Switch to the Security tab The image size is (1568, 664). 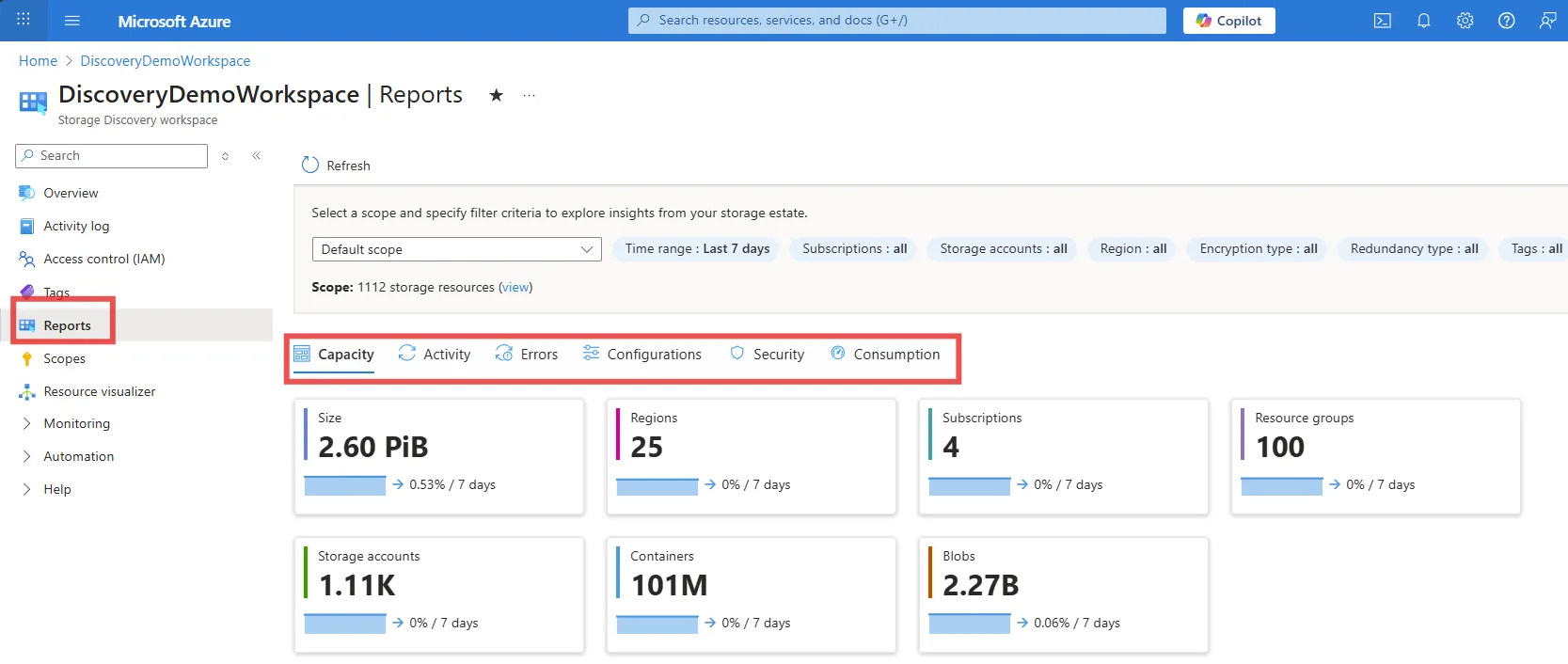768,355
